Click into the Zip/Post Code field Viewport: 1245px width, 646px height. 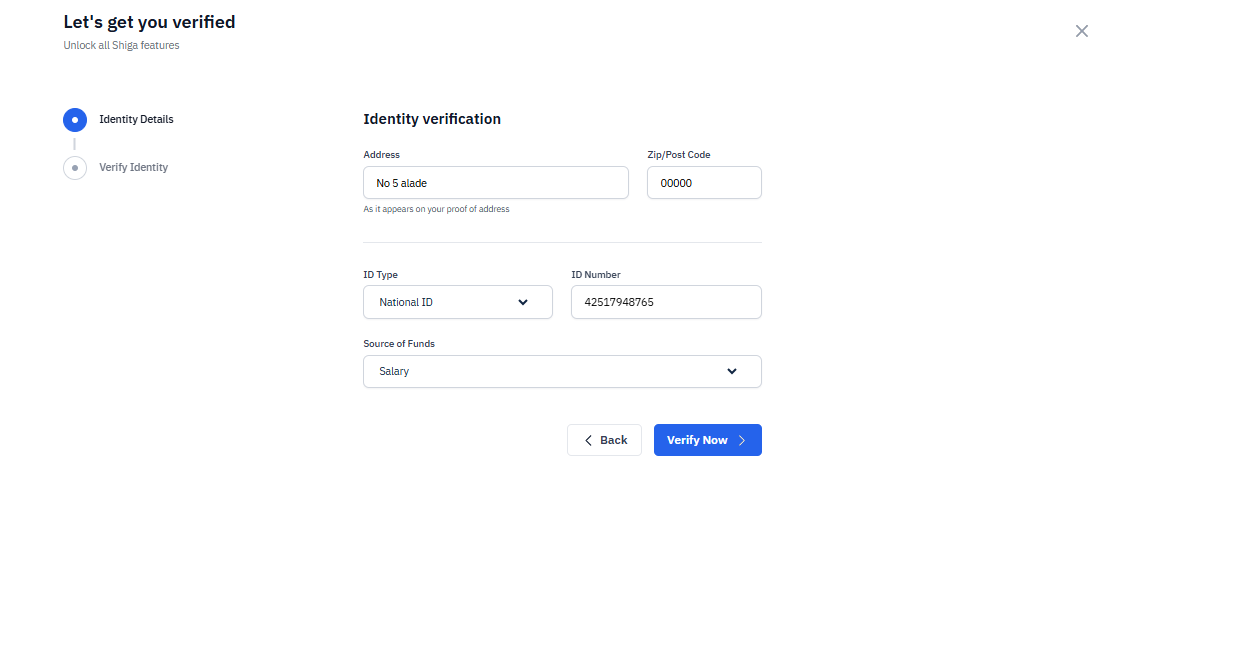tap(704, 183)
